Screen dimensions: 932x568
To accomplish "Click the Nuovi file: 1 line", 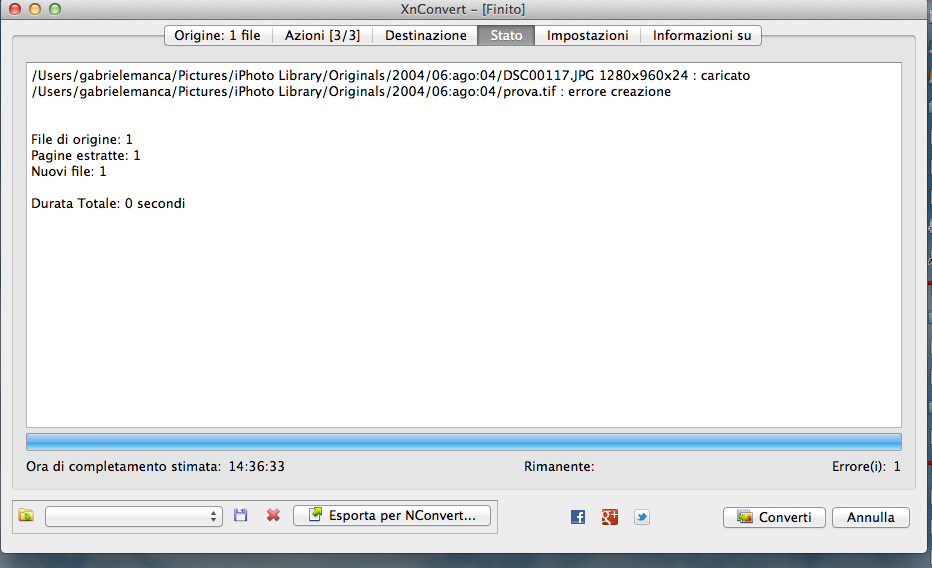I will [69, 172].
